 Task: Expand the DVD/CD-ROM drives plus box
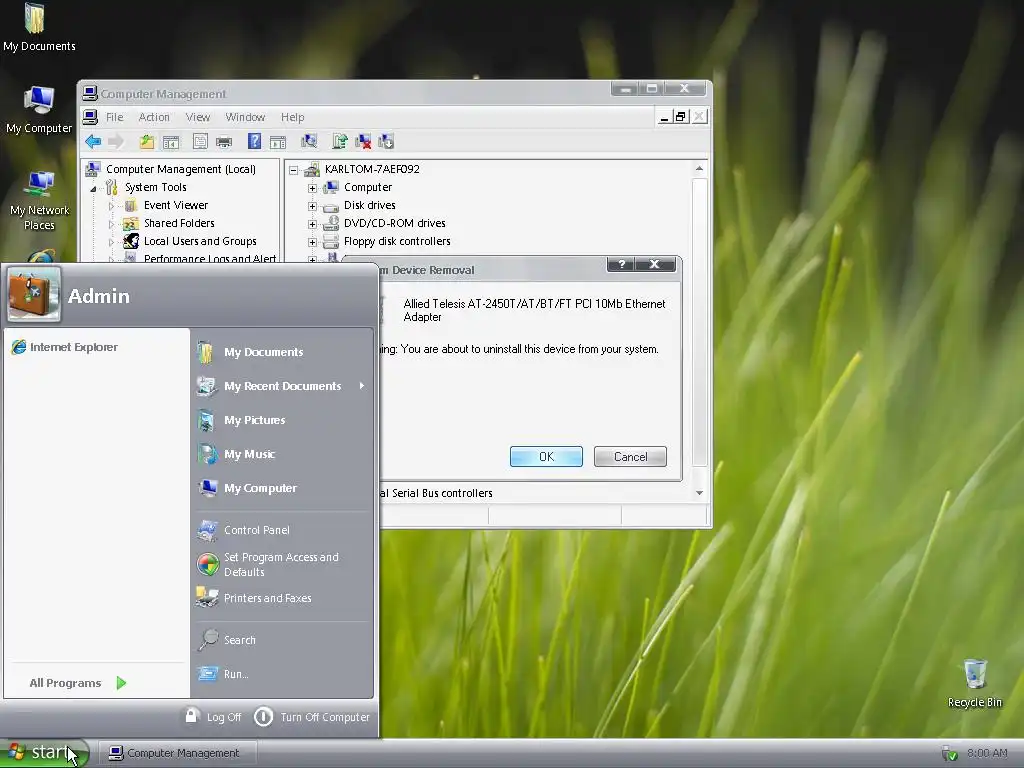[312, 224]
